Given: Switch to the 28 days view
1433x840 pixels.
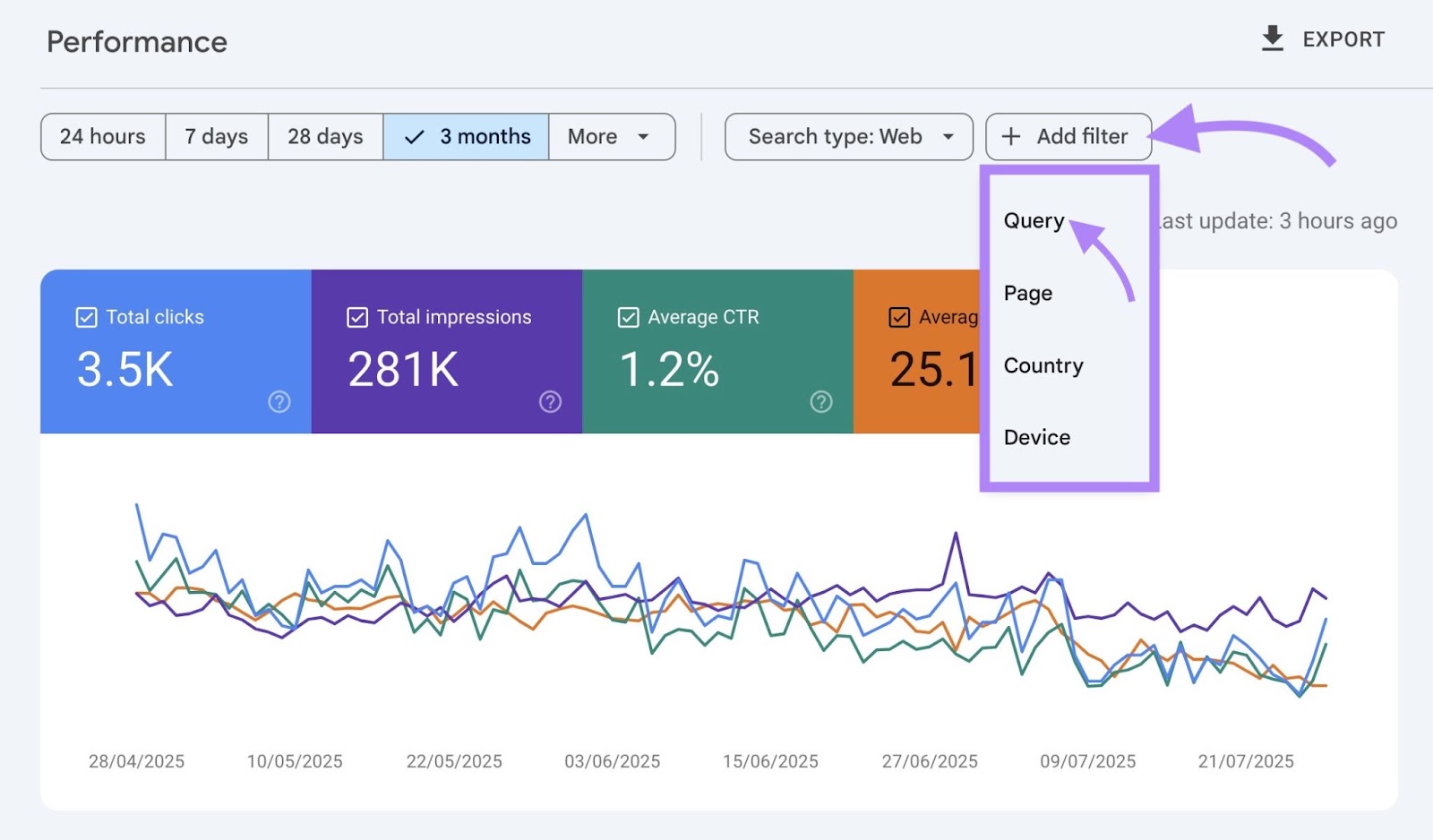Looking at the screenshot, I should pos(325,136).
